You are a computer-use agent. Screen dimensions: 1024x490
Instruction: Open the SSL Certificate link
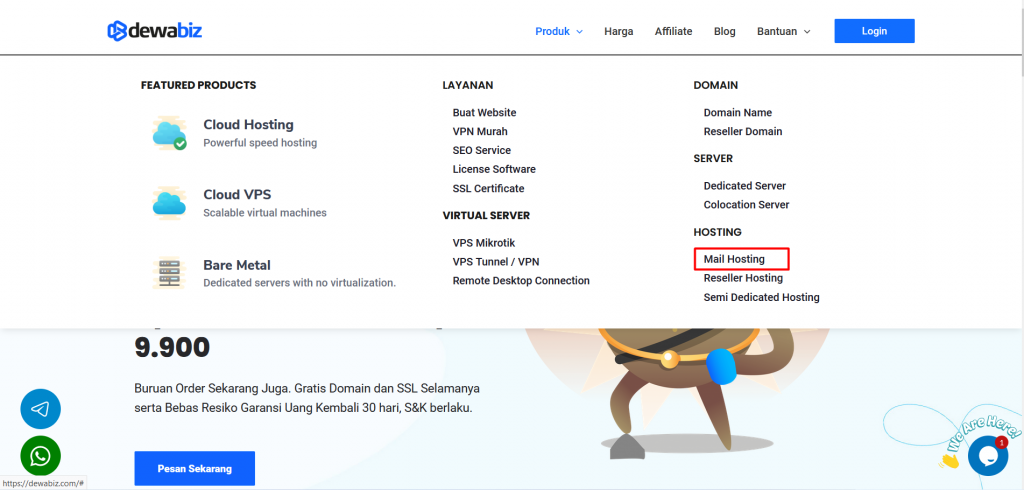(x=488, y=188)
